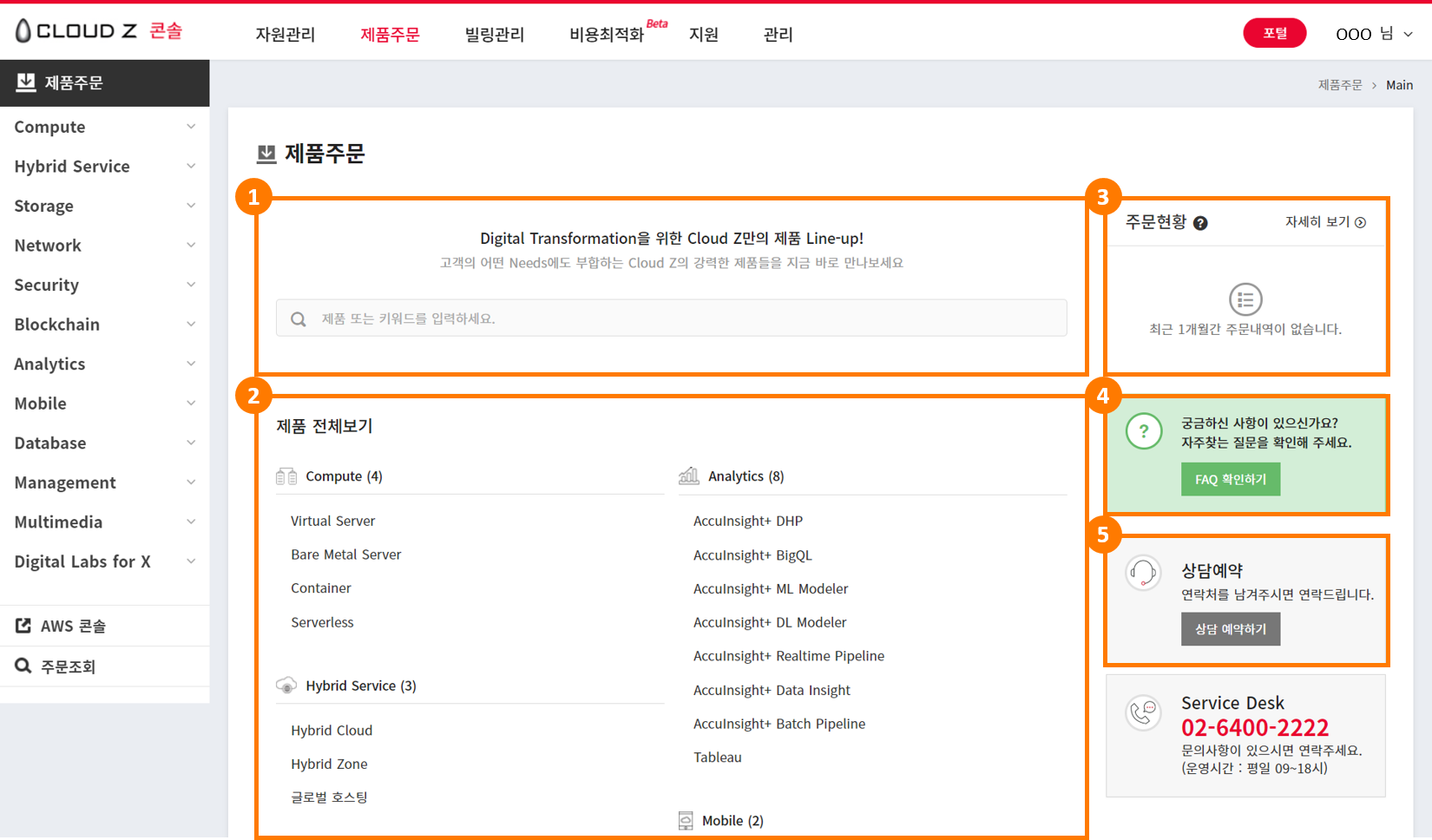
Task: Expand the Multimedia sidebar menu
Action: (104, 522)
